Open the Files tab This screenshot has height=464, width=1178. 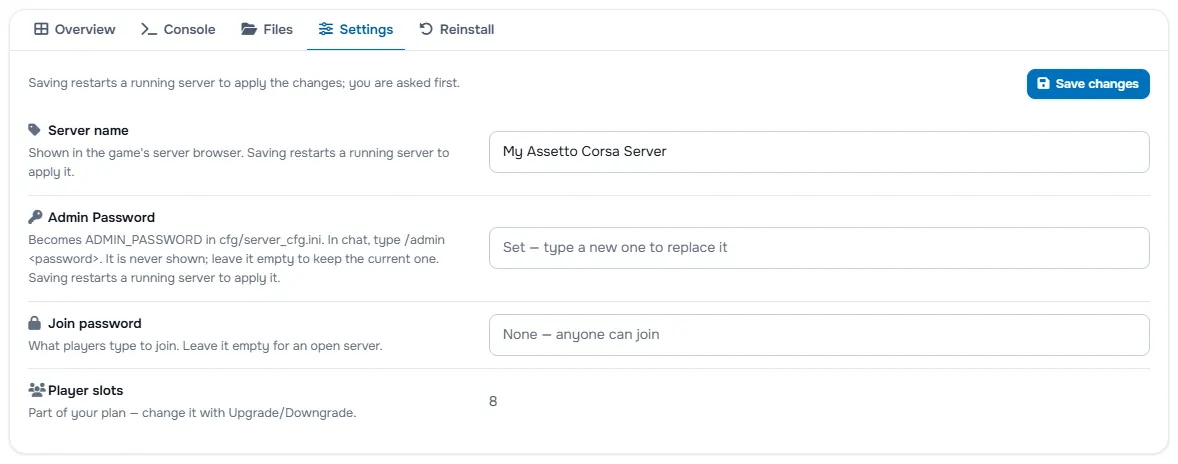point(267,29)
